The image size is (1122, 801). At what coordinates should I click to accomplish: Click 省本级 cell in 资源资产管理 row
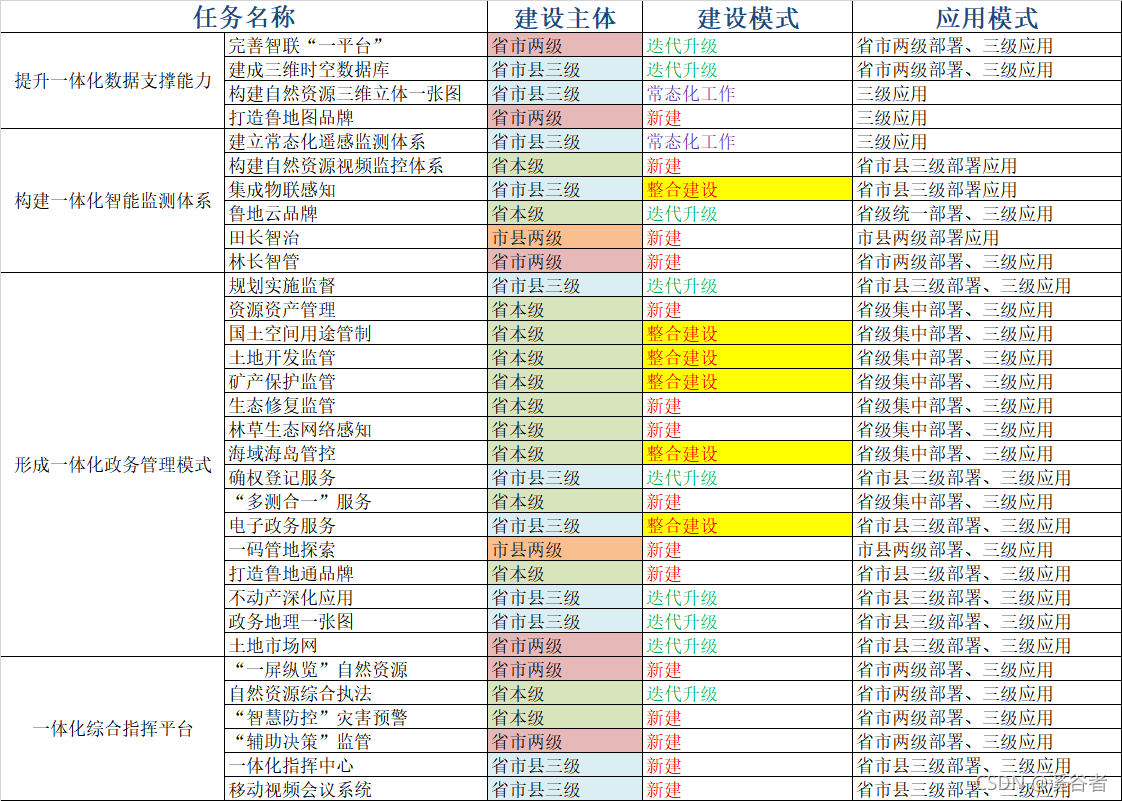pyautogui.click(x=565, y=309)
